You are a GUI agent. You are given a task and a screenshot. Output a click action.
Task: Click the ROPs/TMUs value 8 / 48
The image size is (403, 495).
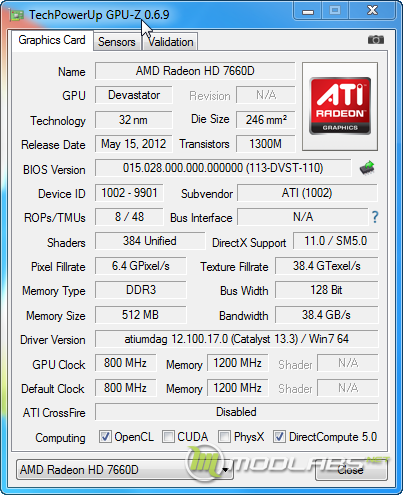[129, 217]
